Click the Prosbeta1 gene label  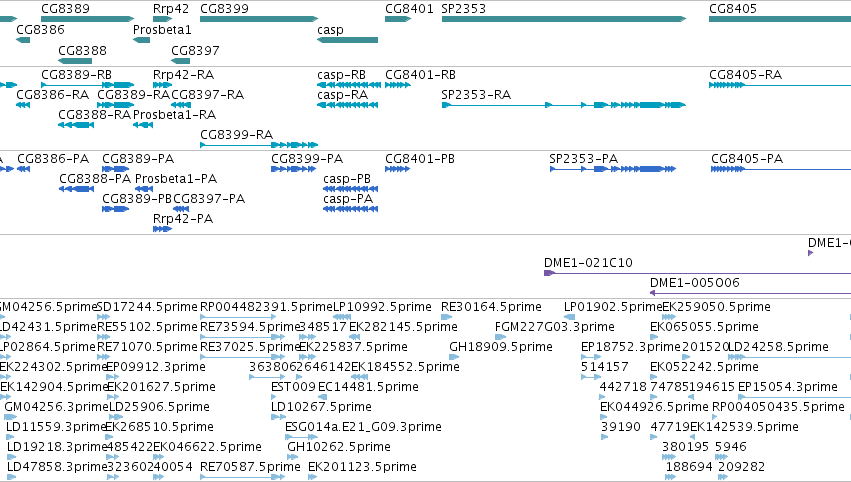pos(162,30)
